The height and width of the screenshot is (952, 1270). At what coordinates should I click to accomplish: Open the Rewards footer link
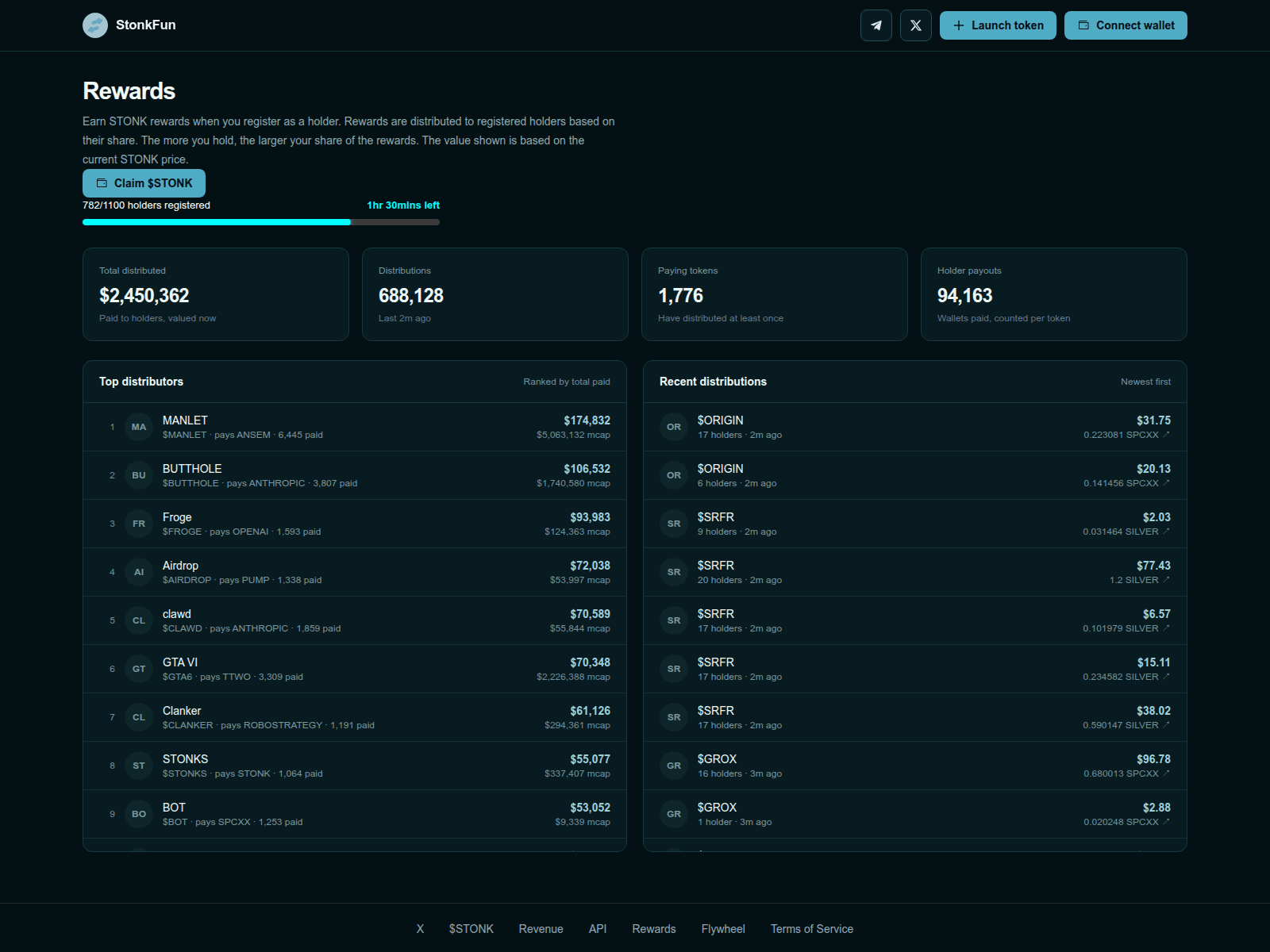click(654, 929)
